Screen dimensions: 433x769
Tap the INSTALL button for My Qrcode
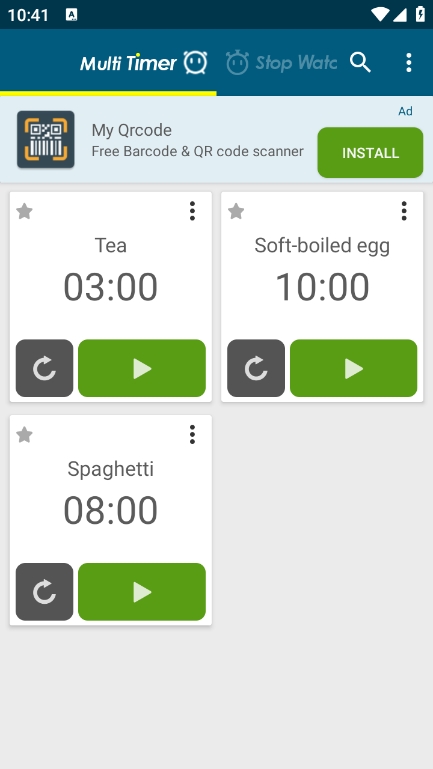(x=370, y=153)
